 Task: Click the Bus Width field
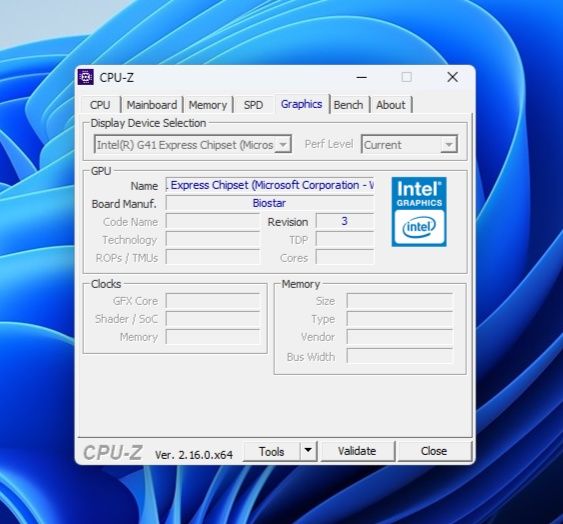399,356
